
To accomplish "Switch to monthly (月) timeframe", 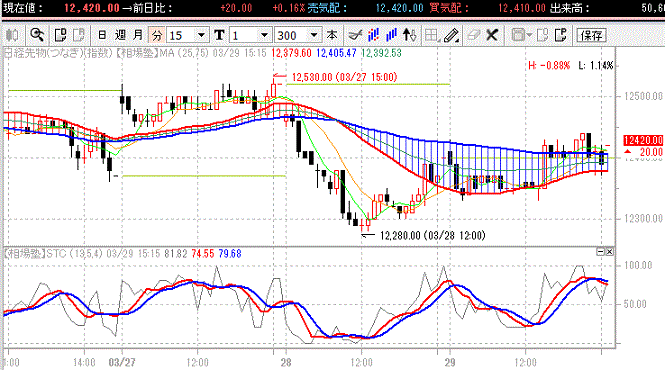I will coord(138,35).
